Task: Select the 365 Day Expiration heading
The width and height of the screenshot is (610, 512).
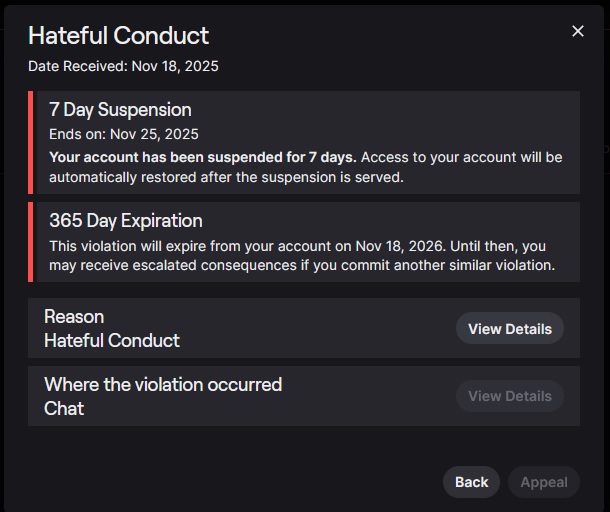Action: pos(125,221)
